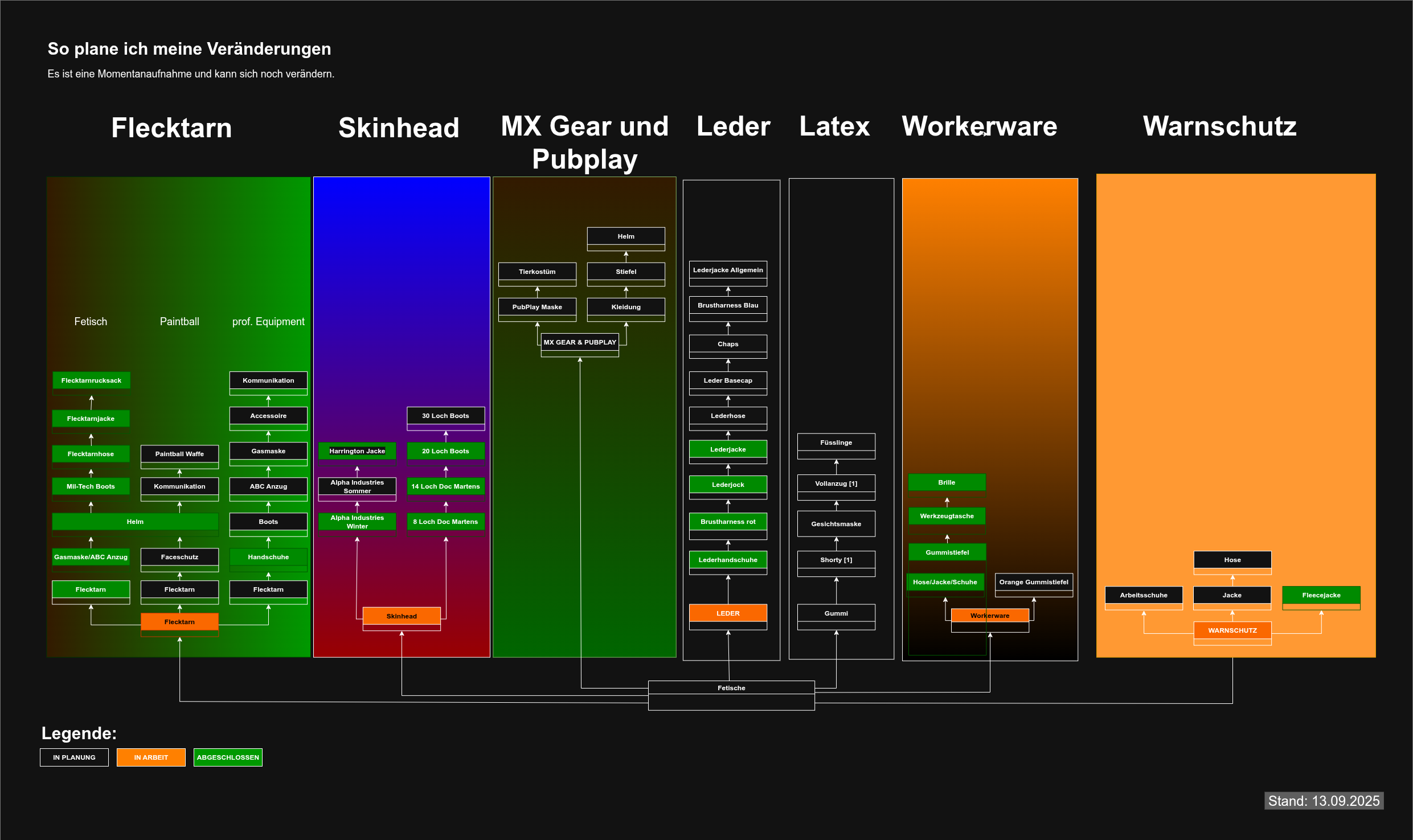Viewport: 1413px width, 840px height.
Task: Select the Fetische root box
Action: click(731, 688)
